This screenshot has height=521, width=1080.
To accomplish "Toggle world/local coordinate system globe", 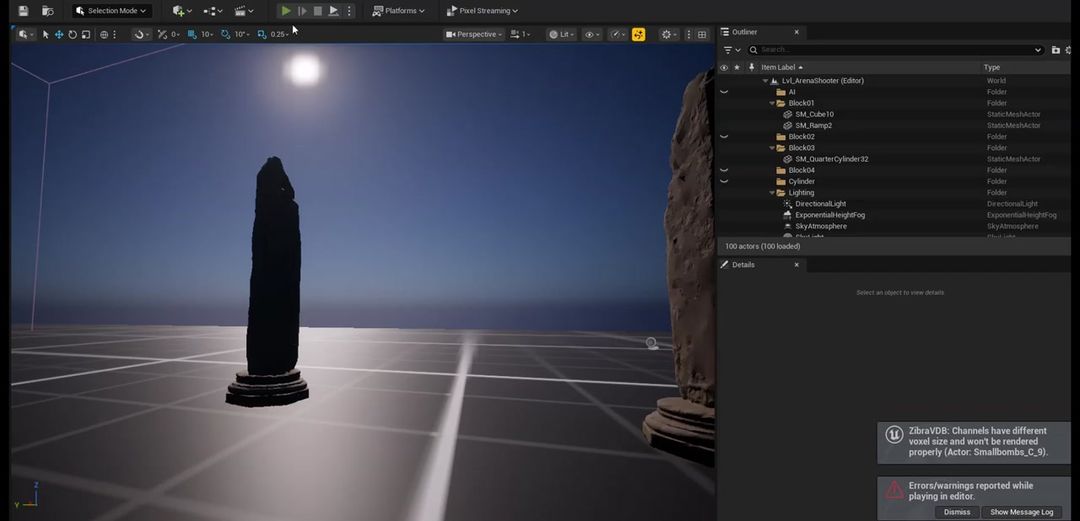I will pos(104,34).
